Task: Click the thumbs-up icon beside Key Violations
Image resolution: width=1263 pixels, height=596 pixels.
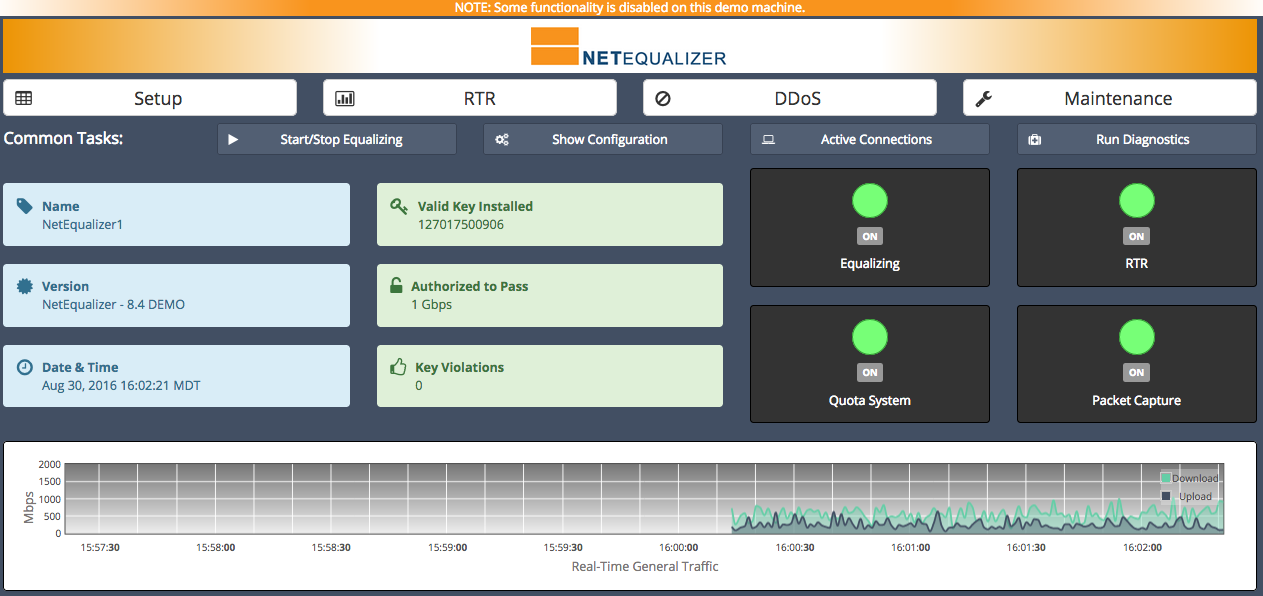Action: tap(398, 367)
